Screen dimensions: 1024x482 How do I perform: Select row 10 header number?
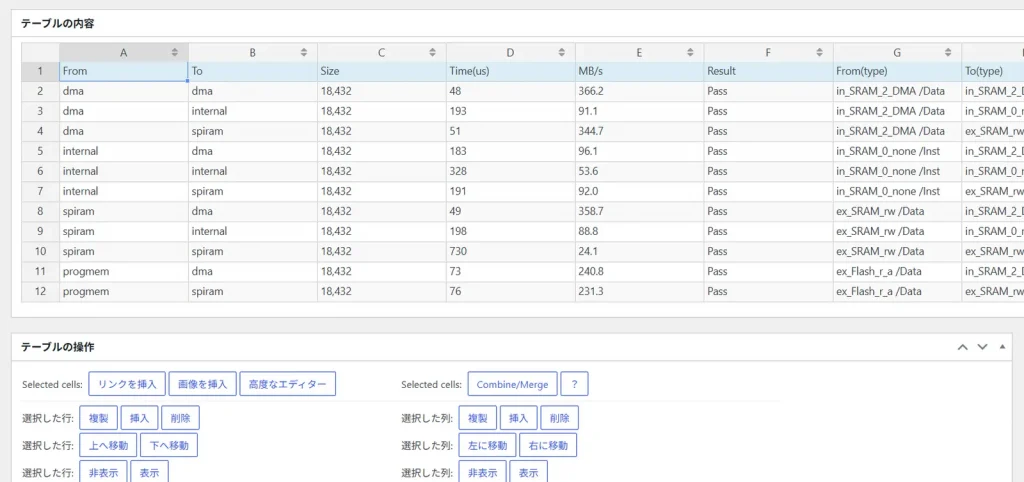pyautogui.click(x=40, y=251)
